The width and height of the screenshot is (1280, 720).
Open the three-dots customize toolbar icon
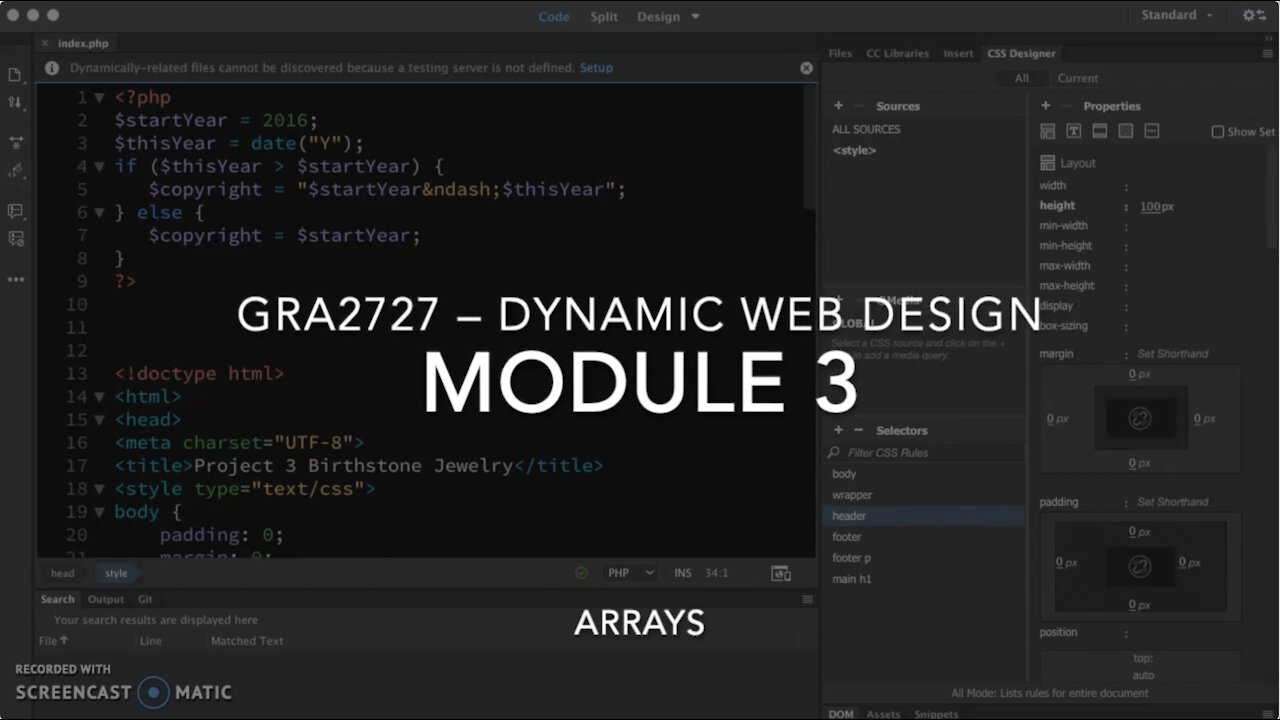[15, 280]
